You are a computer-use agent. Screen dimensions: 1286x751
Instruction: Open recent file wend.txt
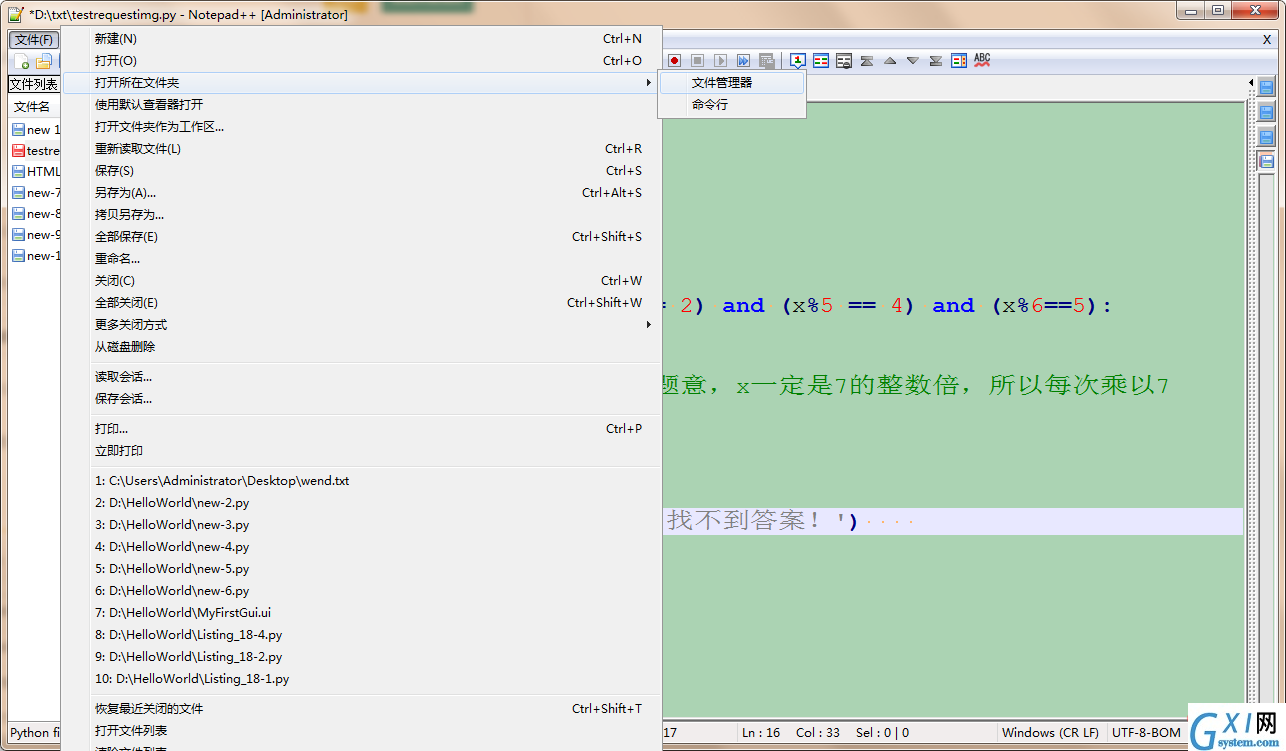pos(362,481)
